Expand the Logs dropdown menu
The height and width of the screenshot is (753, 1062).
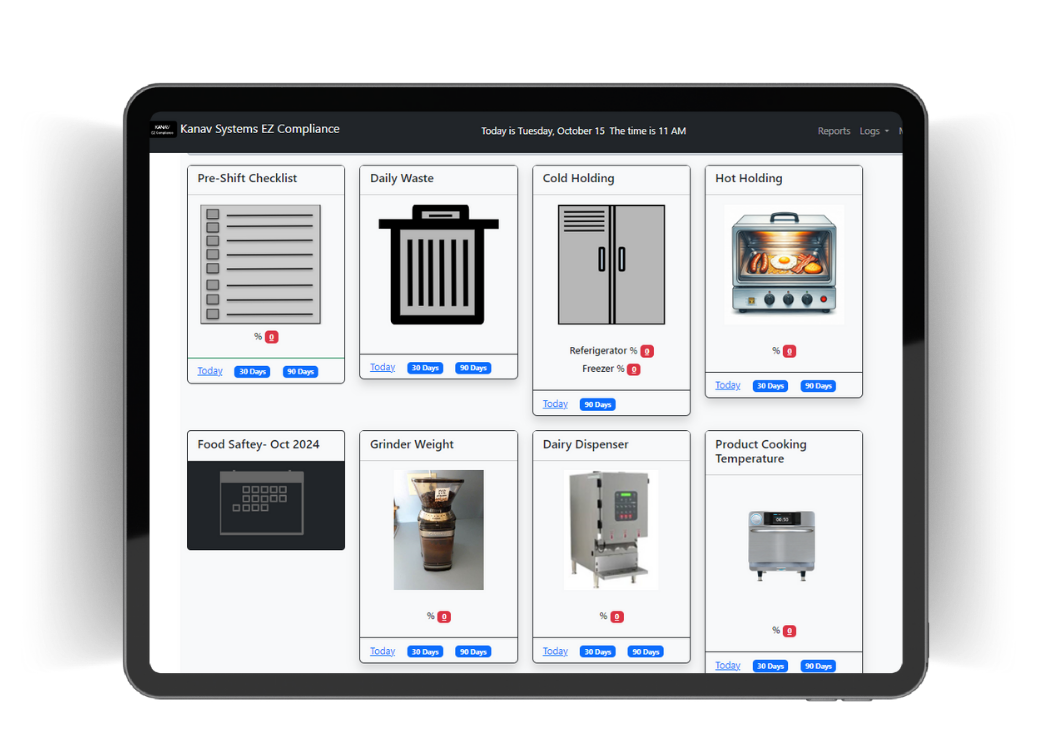click(872, 131)
